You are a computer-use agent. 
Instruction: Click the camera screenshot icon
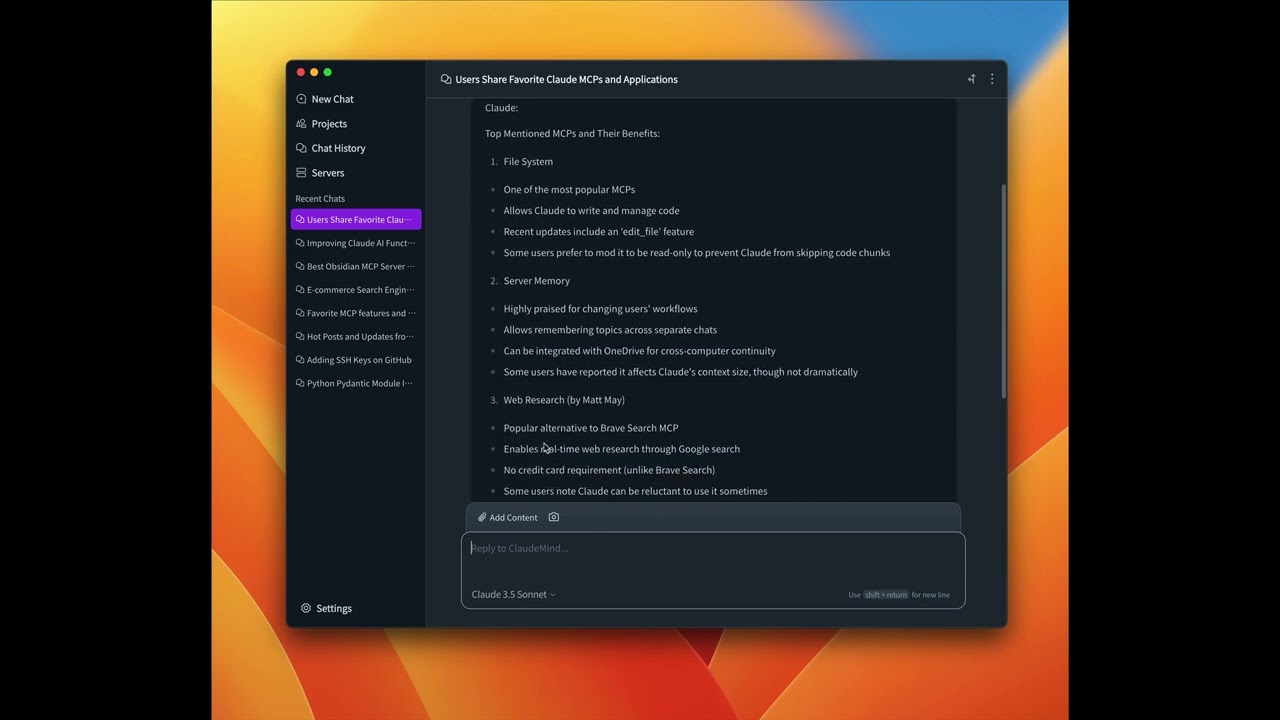[554, 517]
